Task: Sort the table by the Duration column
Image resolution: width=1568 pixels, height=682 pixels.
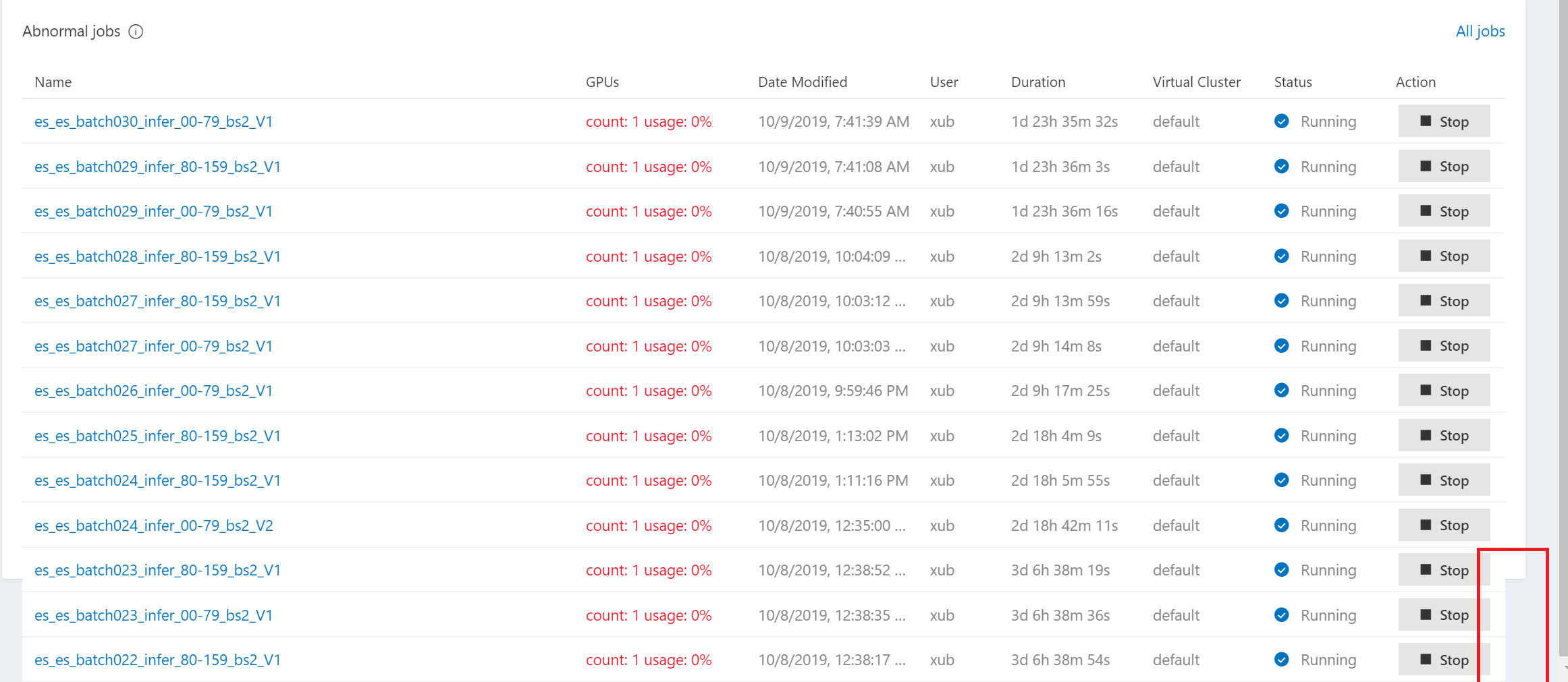Action: pyautogui.click(x=1038, y=82)
